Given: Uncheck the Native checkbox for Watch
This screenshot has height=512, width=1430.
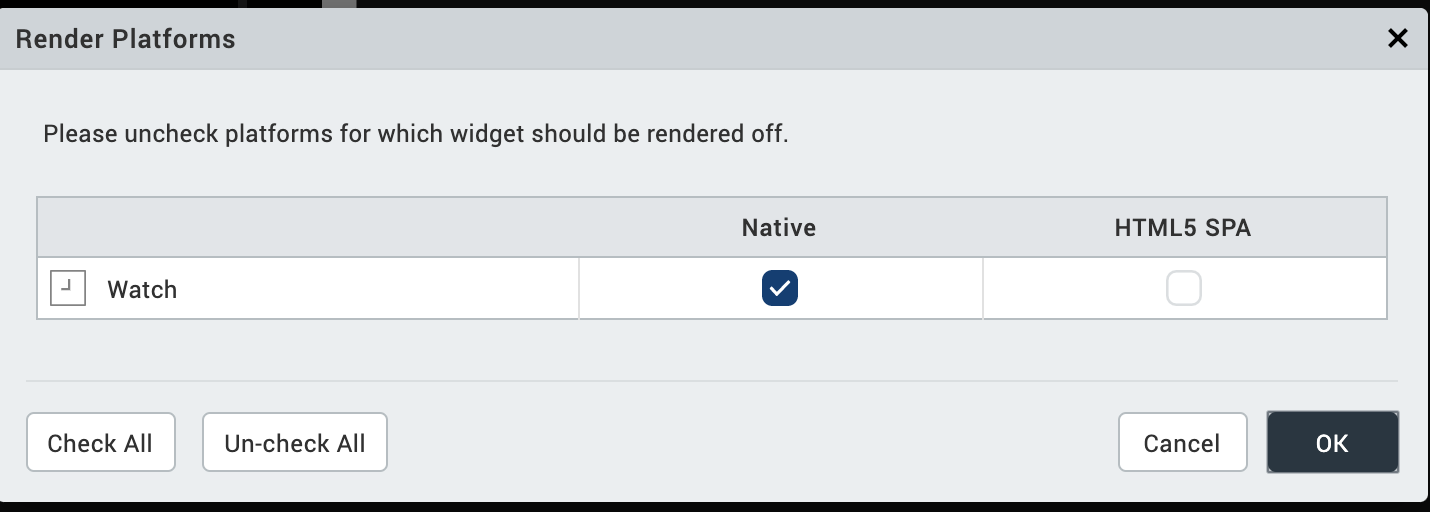Looking at the screenshot, I should click(780, 289).
